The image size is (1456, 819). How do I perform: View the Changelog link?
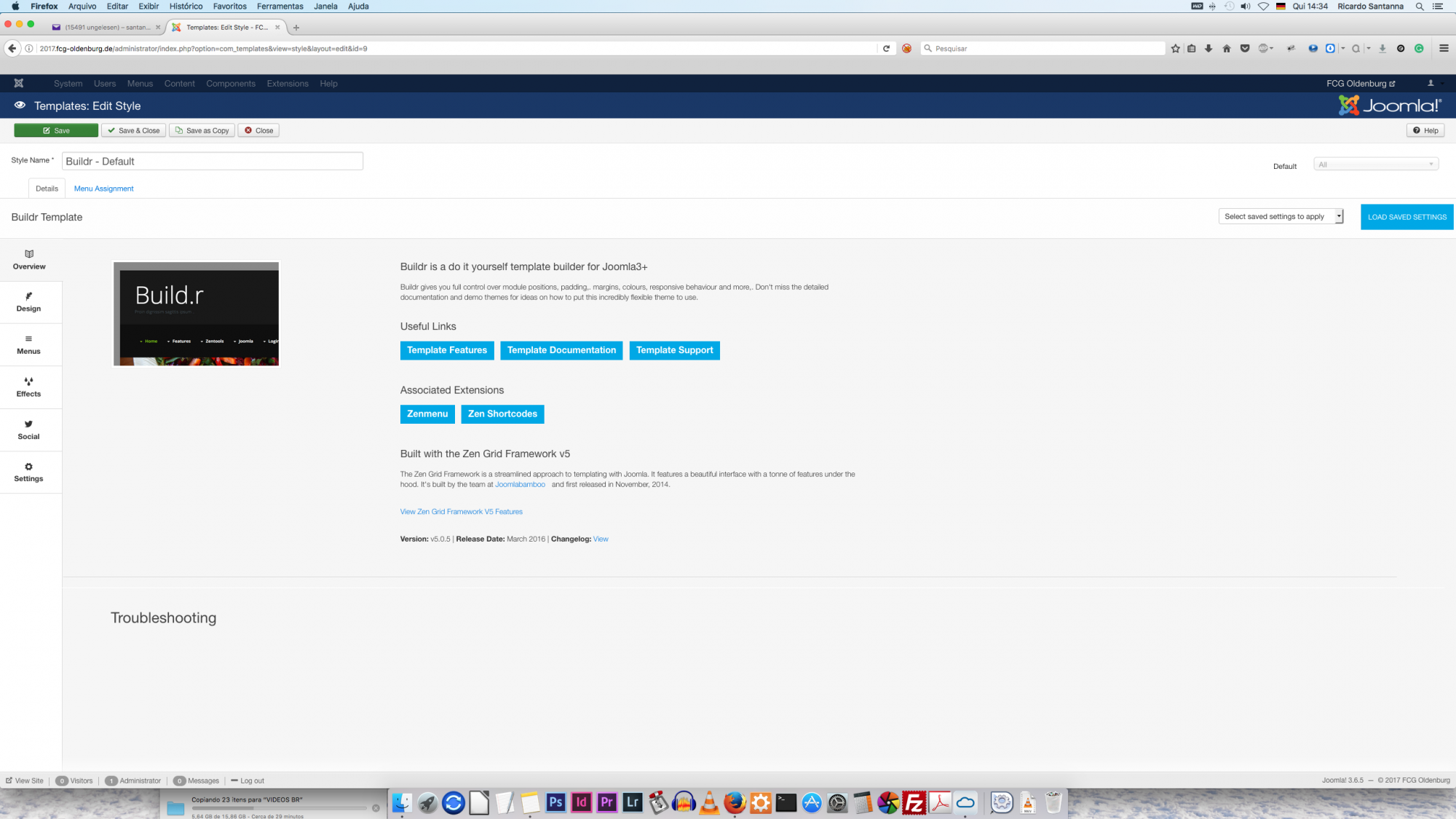(x=601, y=539)
